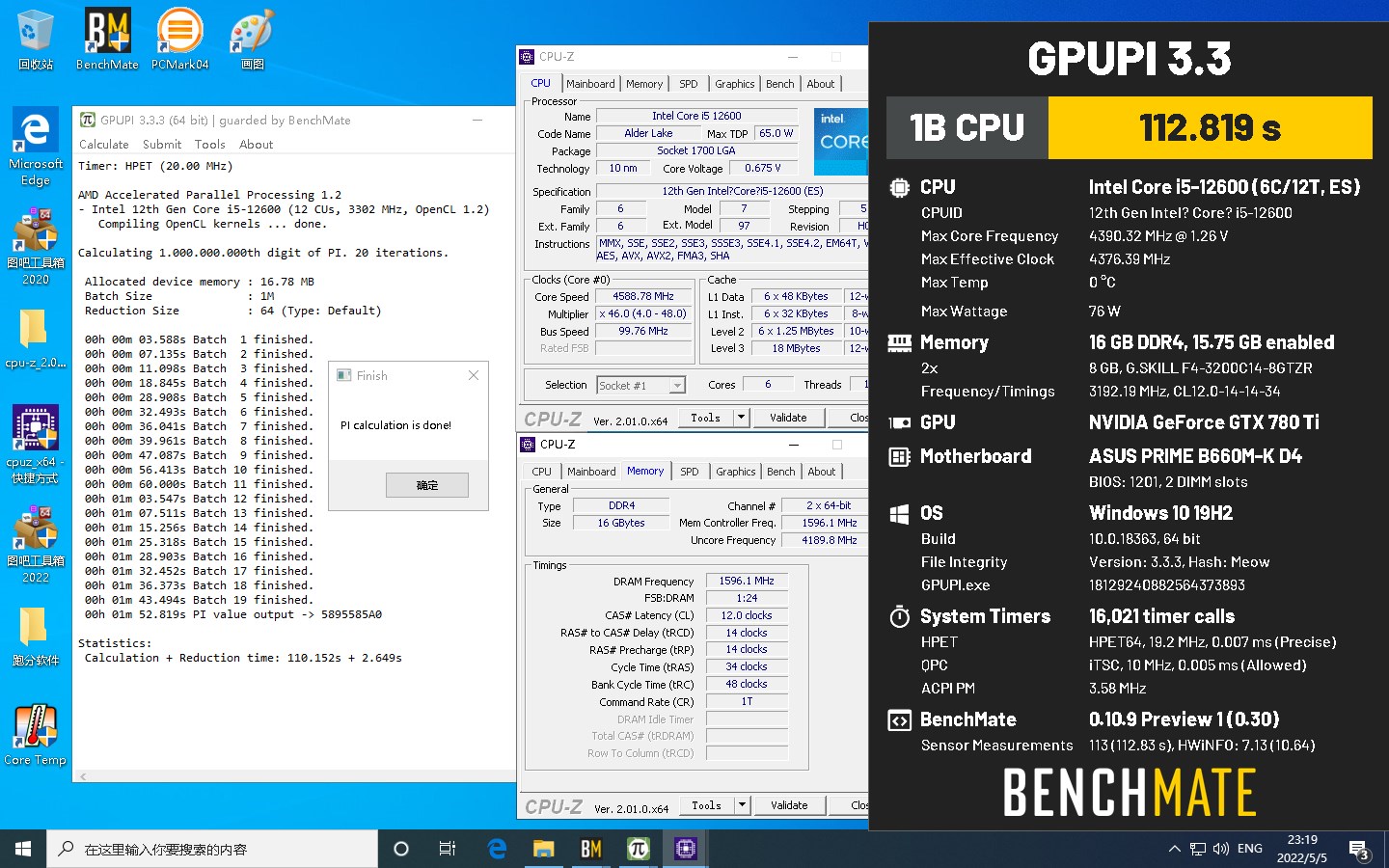The height and width of the screenshot is (868, 1389).
Task: Open File Explorer from the taskbar
Action: coord(543,849)
